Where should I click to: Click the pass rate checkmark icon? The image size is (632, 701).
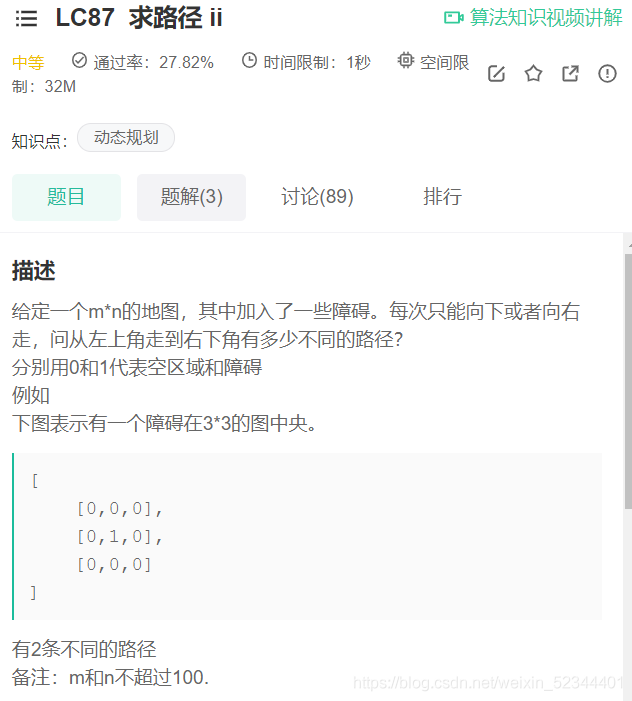[79, 60]
